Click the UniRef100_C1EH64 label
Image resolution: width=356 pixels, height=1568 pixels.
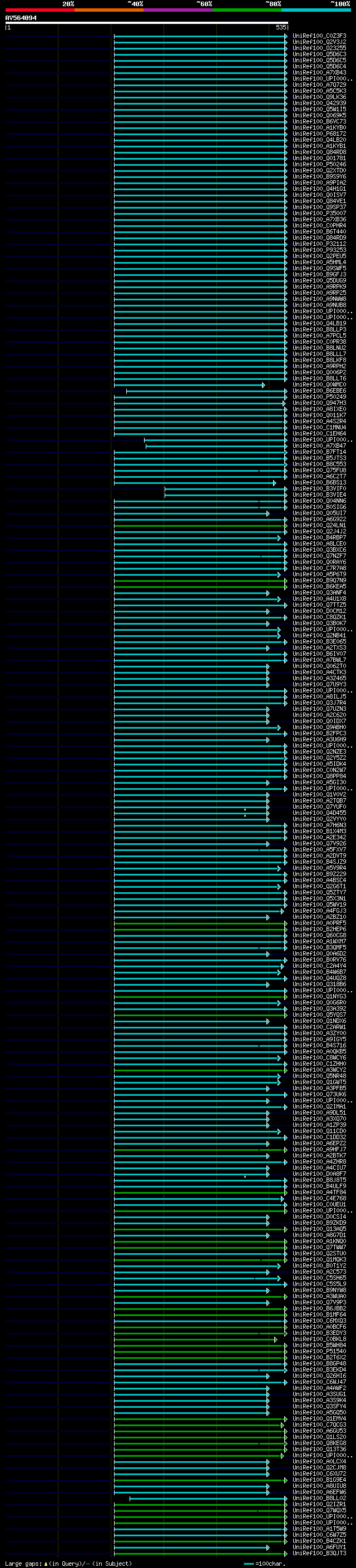point(319,433)
